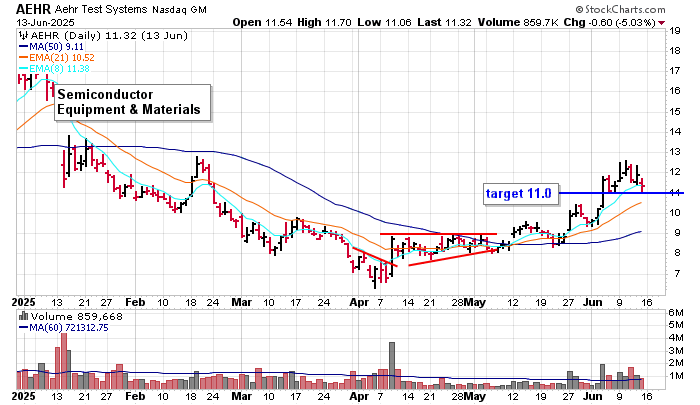Click the 19 price axis label
Screen dimensions: 700x405
pyautogui.click(x=675, y=31)
